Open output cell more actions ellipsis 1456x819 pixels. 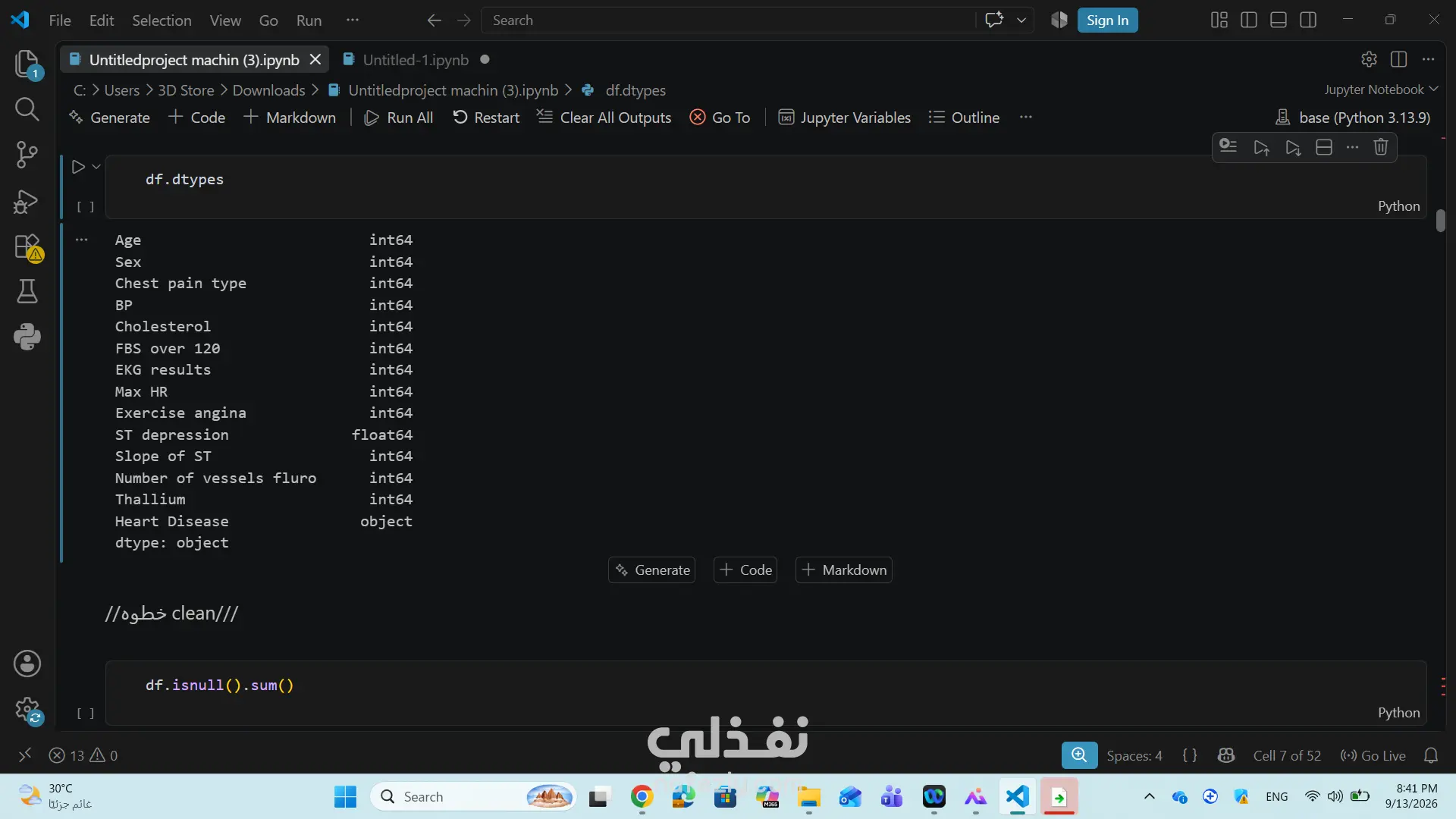pyautogui.click(x=82, y=240)
